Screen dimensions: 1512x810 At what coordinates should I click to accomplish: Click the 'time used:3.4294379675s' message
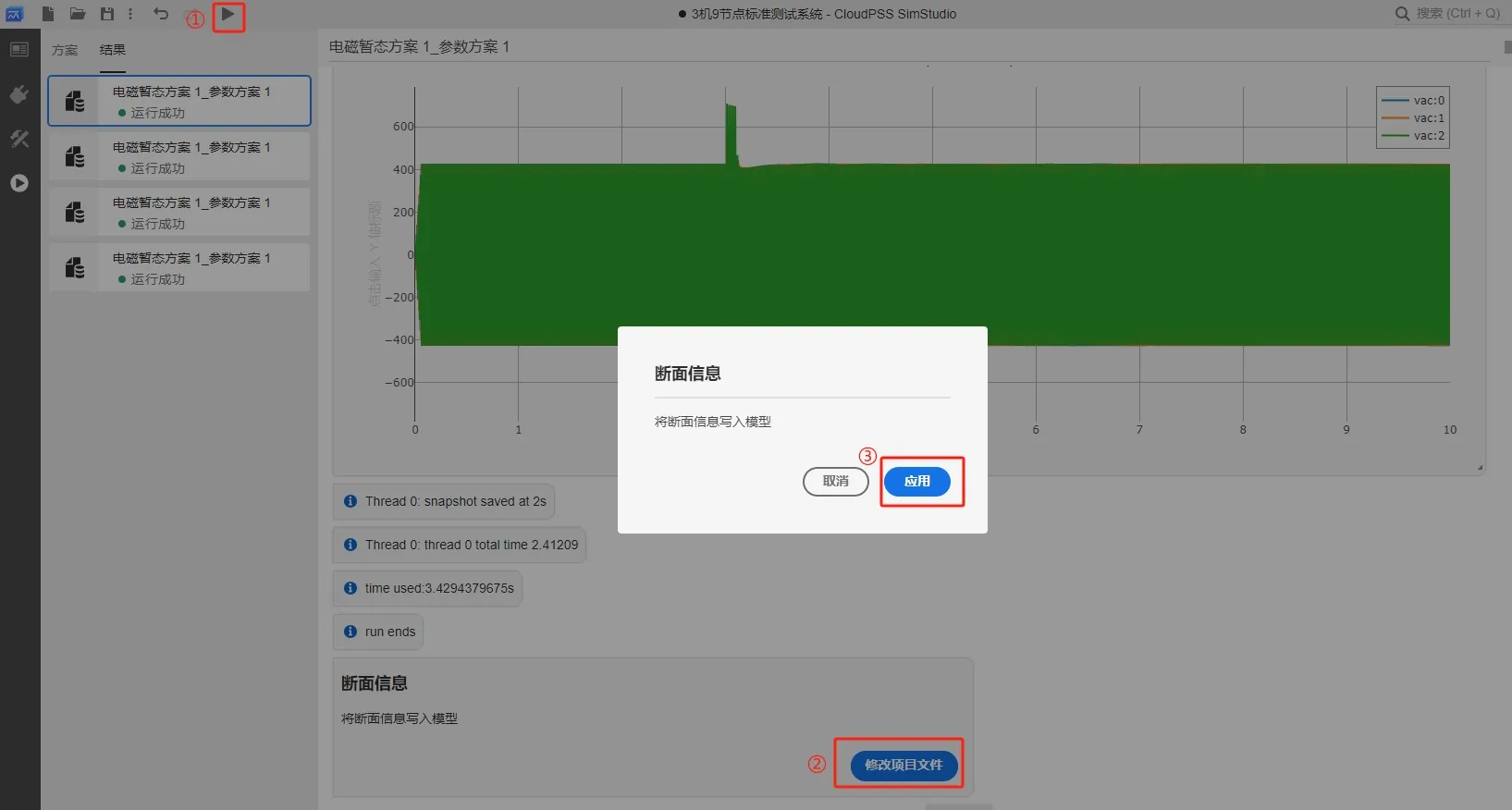tap(427, 588)
